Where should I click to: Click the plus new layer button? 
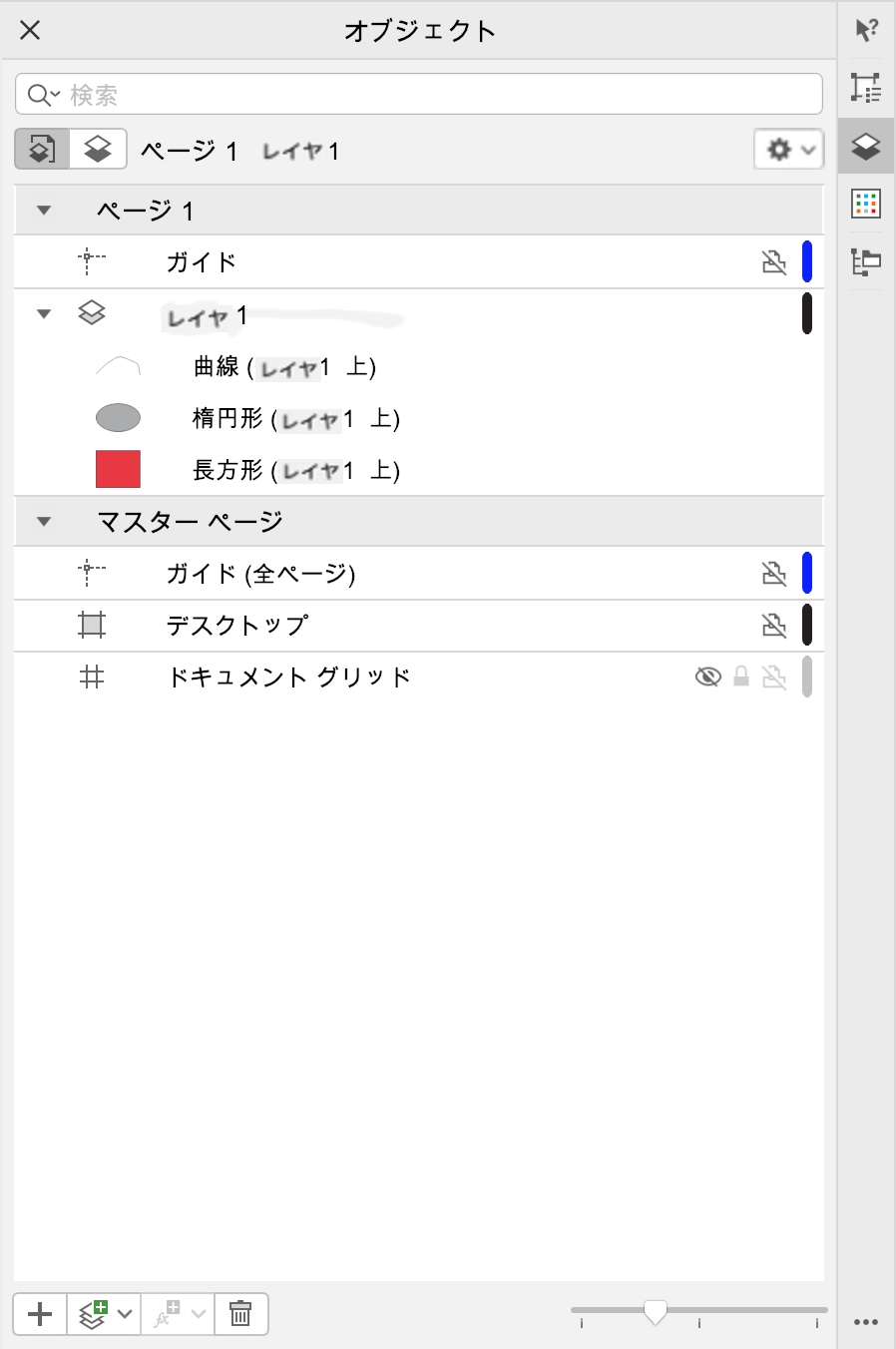40,1314
